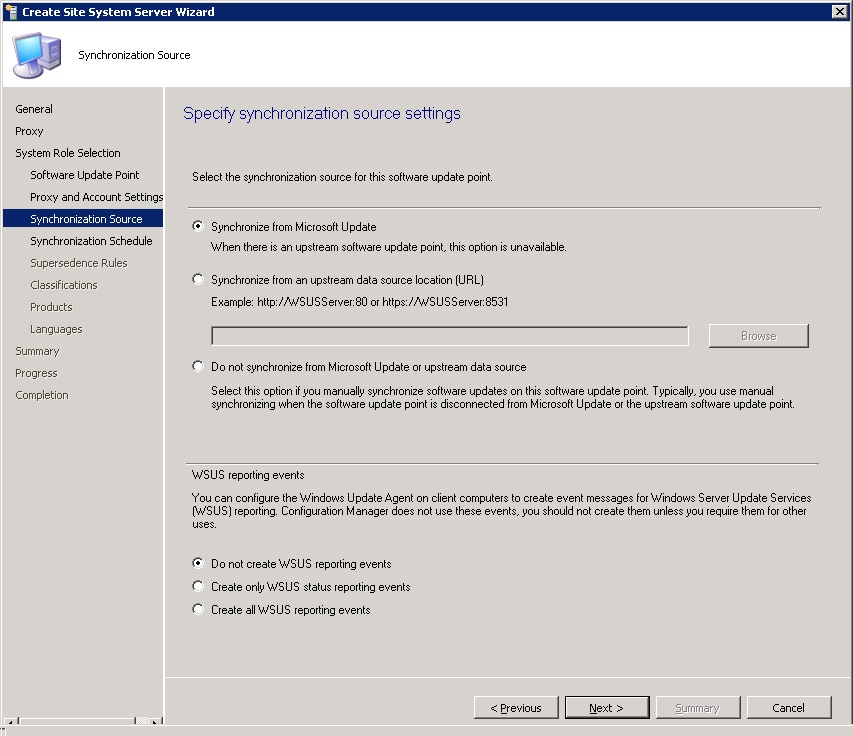The height and width of the screenshot is (736, 853).
Task: Cancel the wizard
Action: pos(788,708)
